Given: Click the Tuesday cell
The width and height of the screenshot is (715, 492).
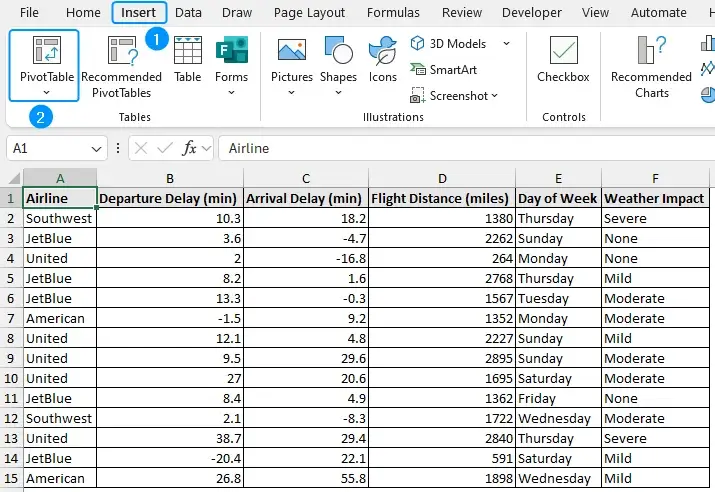Looking at the screenshot, I should point(559,298).
